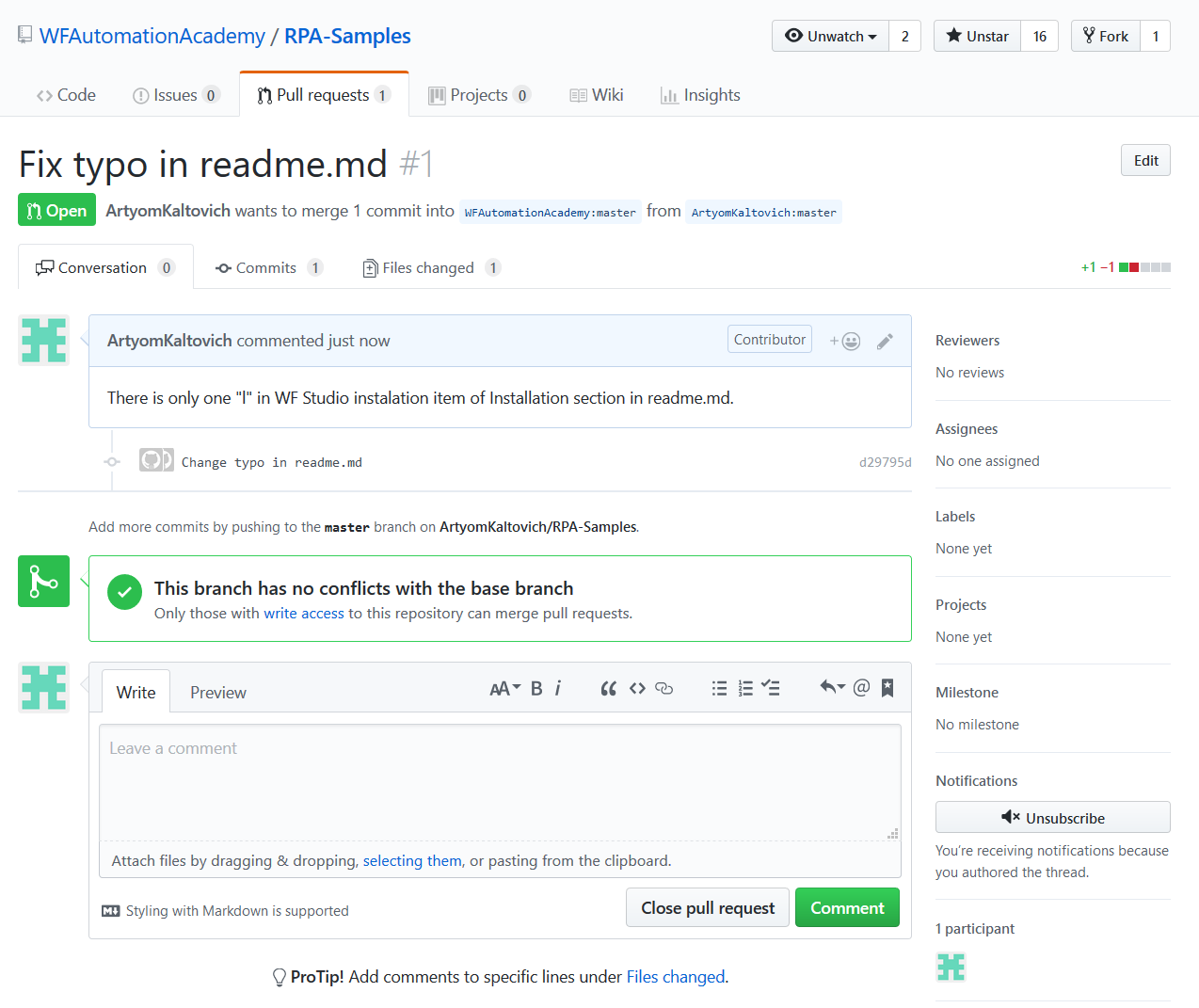Open the Labels sidebar section

tap(955, 517)
